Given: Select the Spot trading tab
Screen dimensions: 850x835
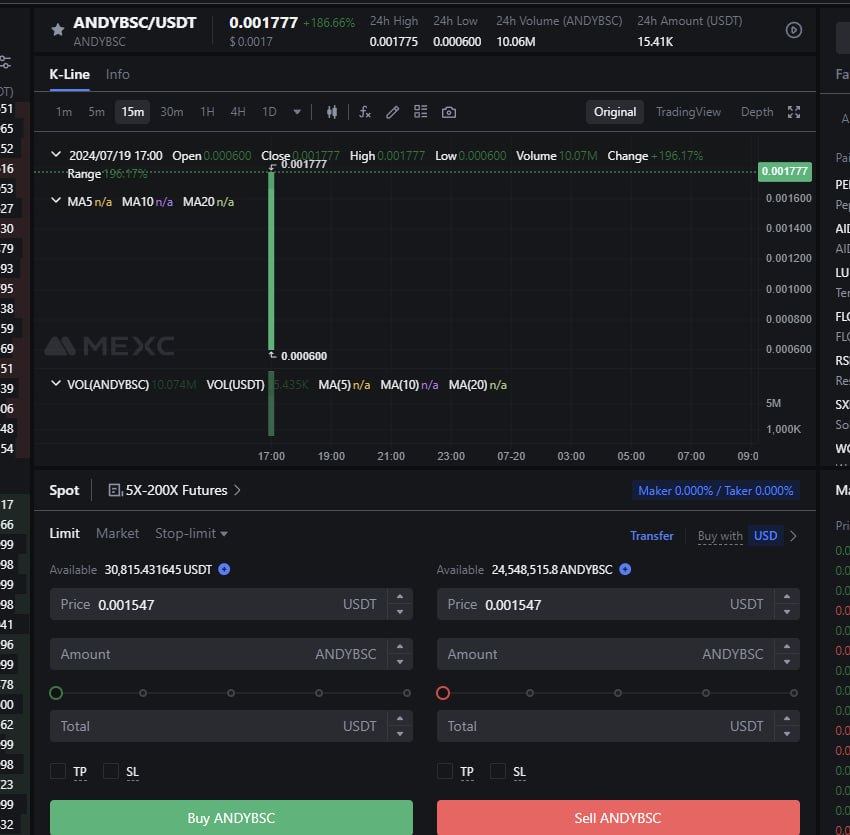Looking at the screenshot, I should tap(64, 490).
